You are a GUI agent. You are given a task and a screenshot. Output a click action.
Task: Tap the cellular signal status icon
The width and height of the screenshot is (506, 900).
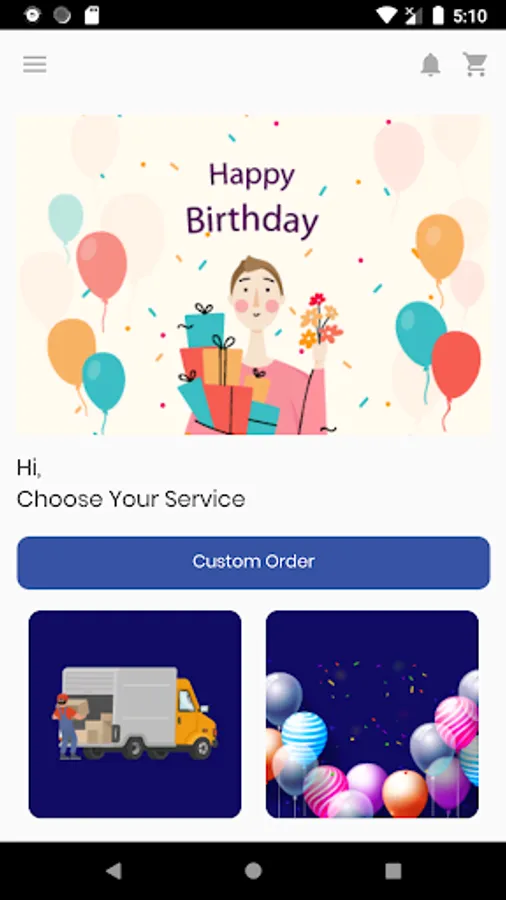click(412, 15)
